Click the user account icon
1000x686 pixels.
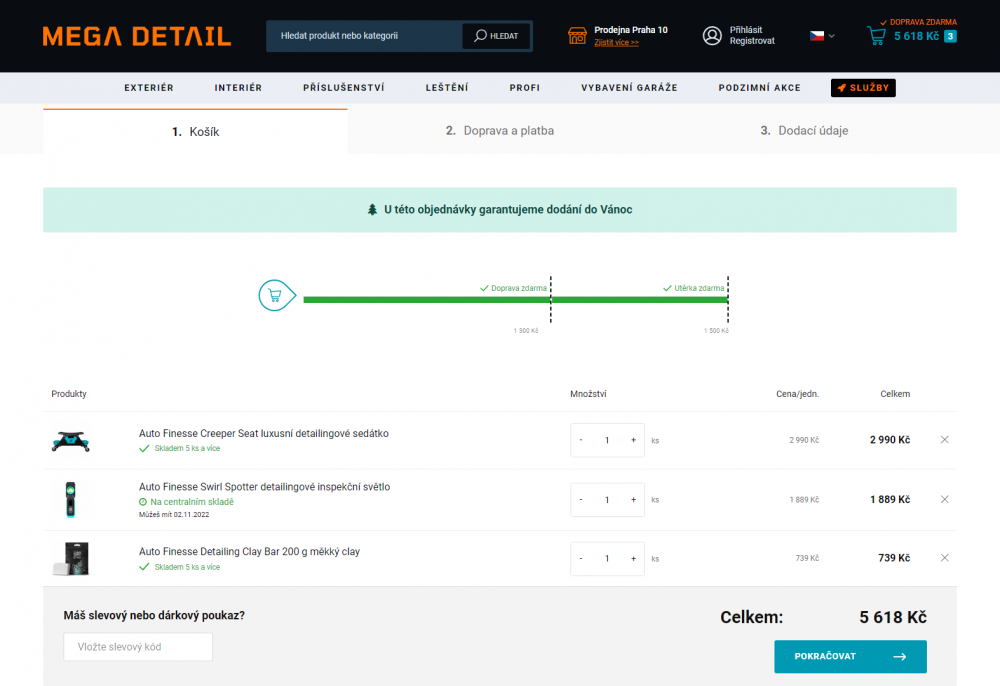tap(712, 36)
